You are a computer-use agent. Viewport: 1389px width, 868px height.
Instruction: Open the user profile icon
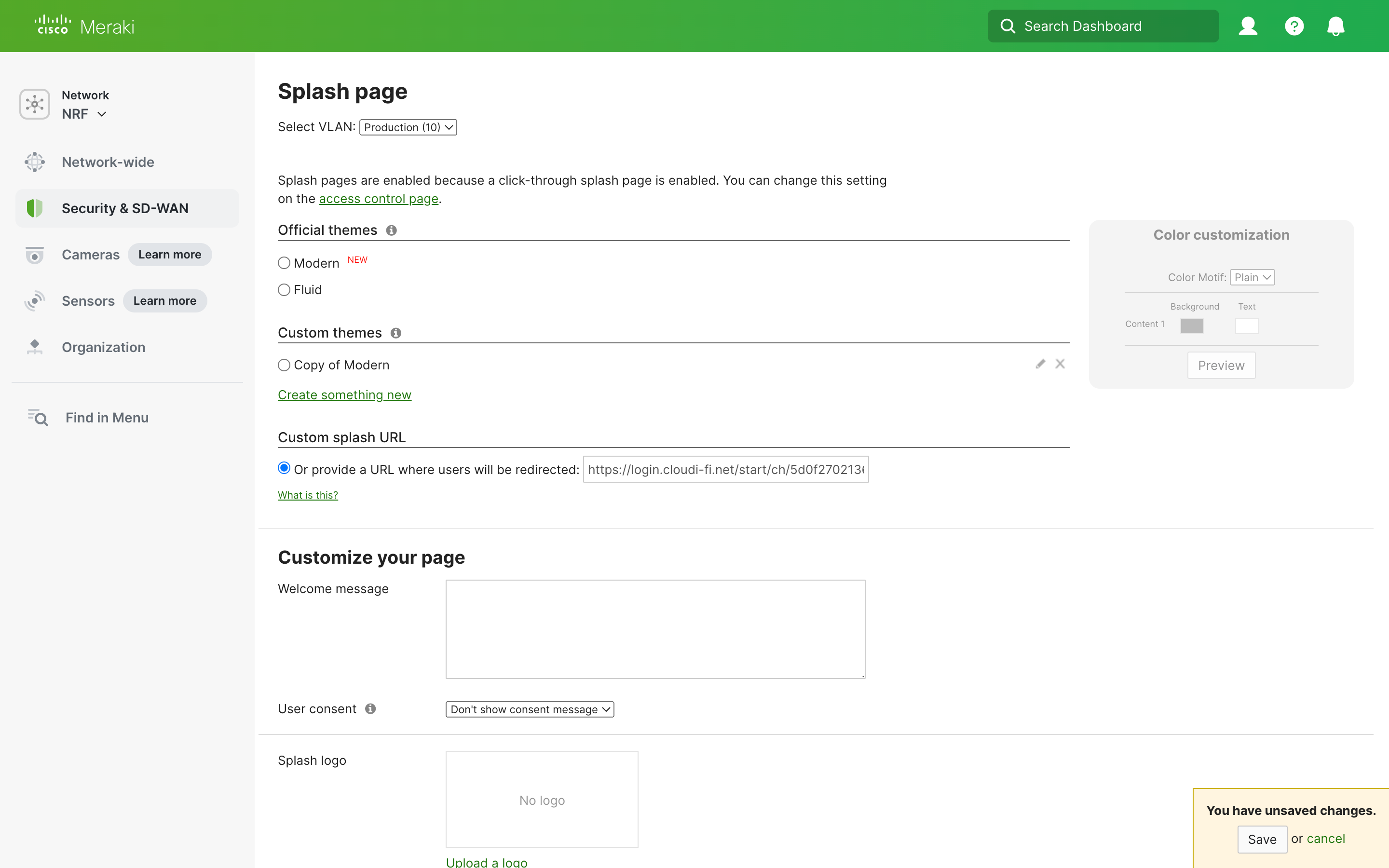(x=1248, y=26)
